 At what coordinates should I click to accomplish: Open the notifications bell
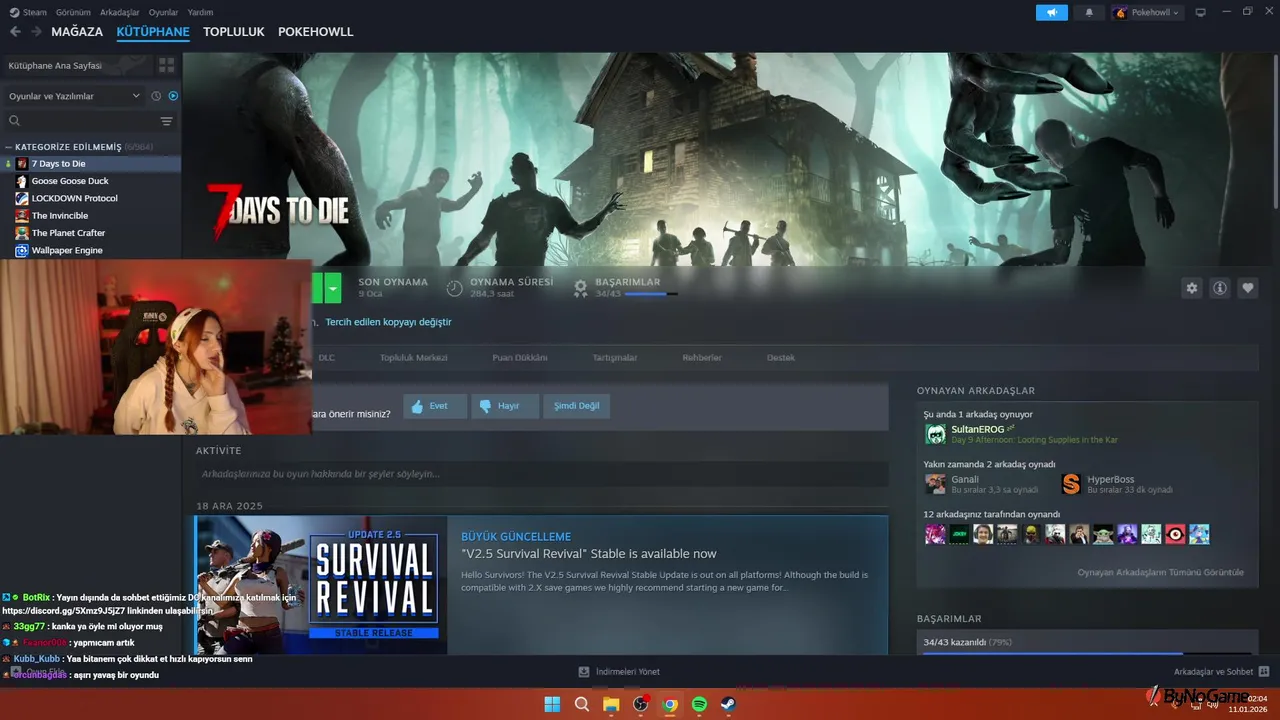click(1089, 12)
